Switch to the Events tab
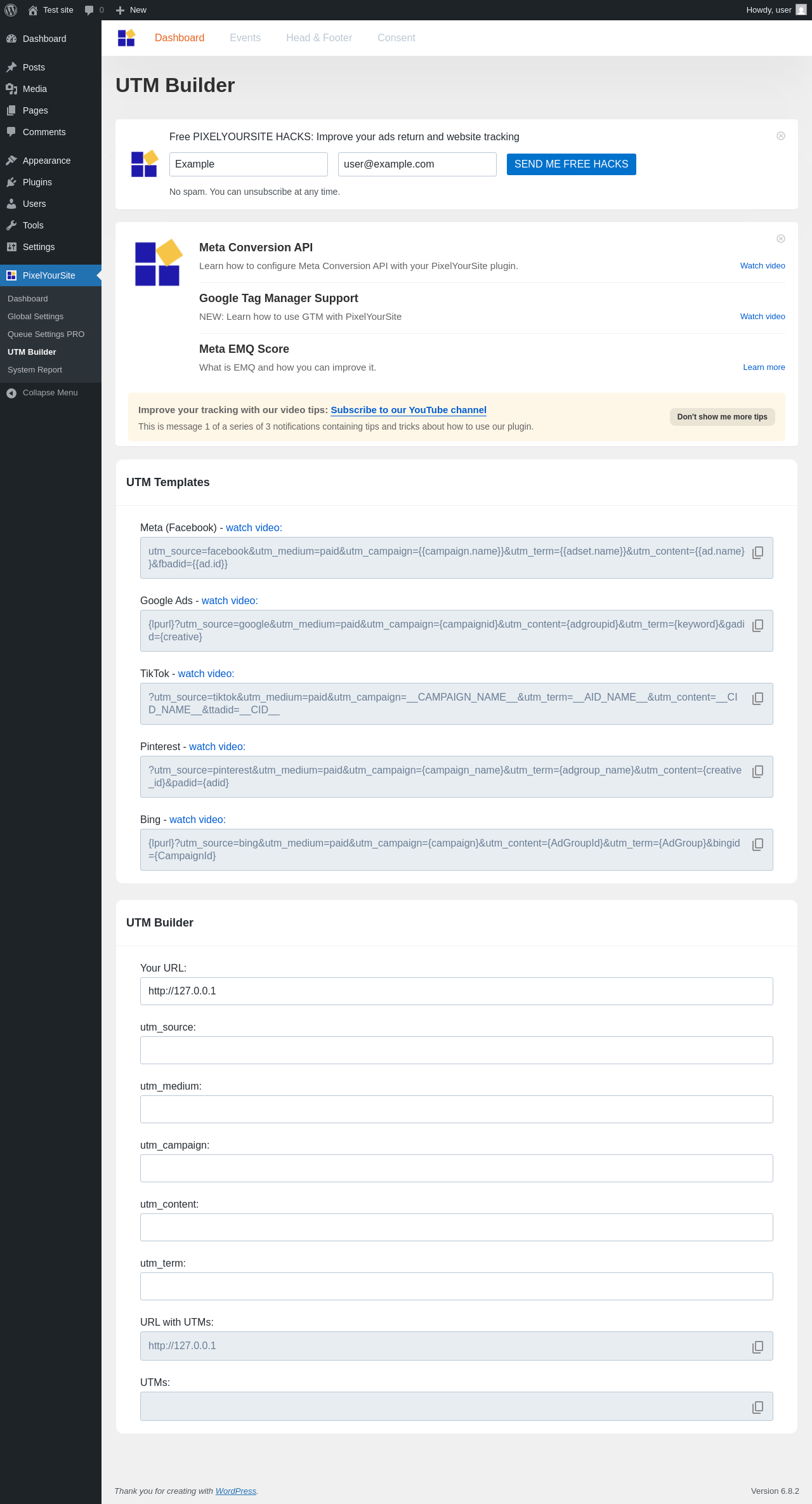The width and height of the screenshot is (812, 1504). tap(245, 38)
